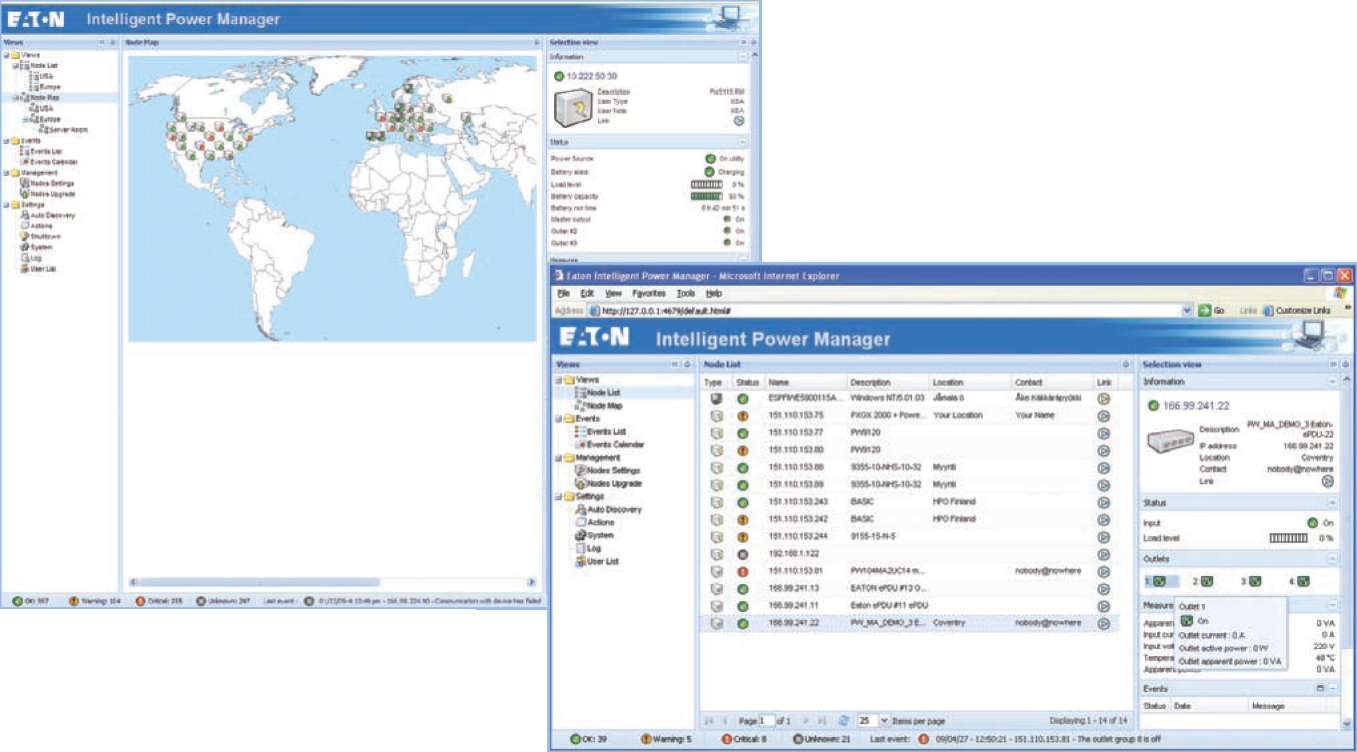Click the Link icon in Information panel
The image size is (1357, 752).
coord(1328,481)
